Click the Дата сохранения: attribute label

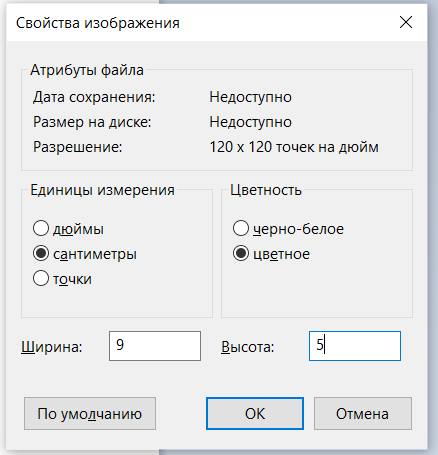click(94, 97)
